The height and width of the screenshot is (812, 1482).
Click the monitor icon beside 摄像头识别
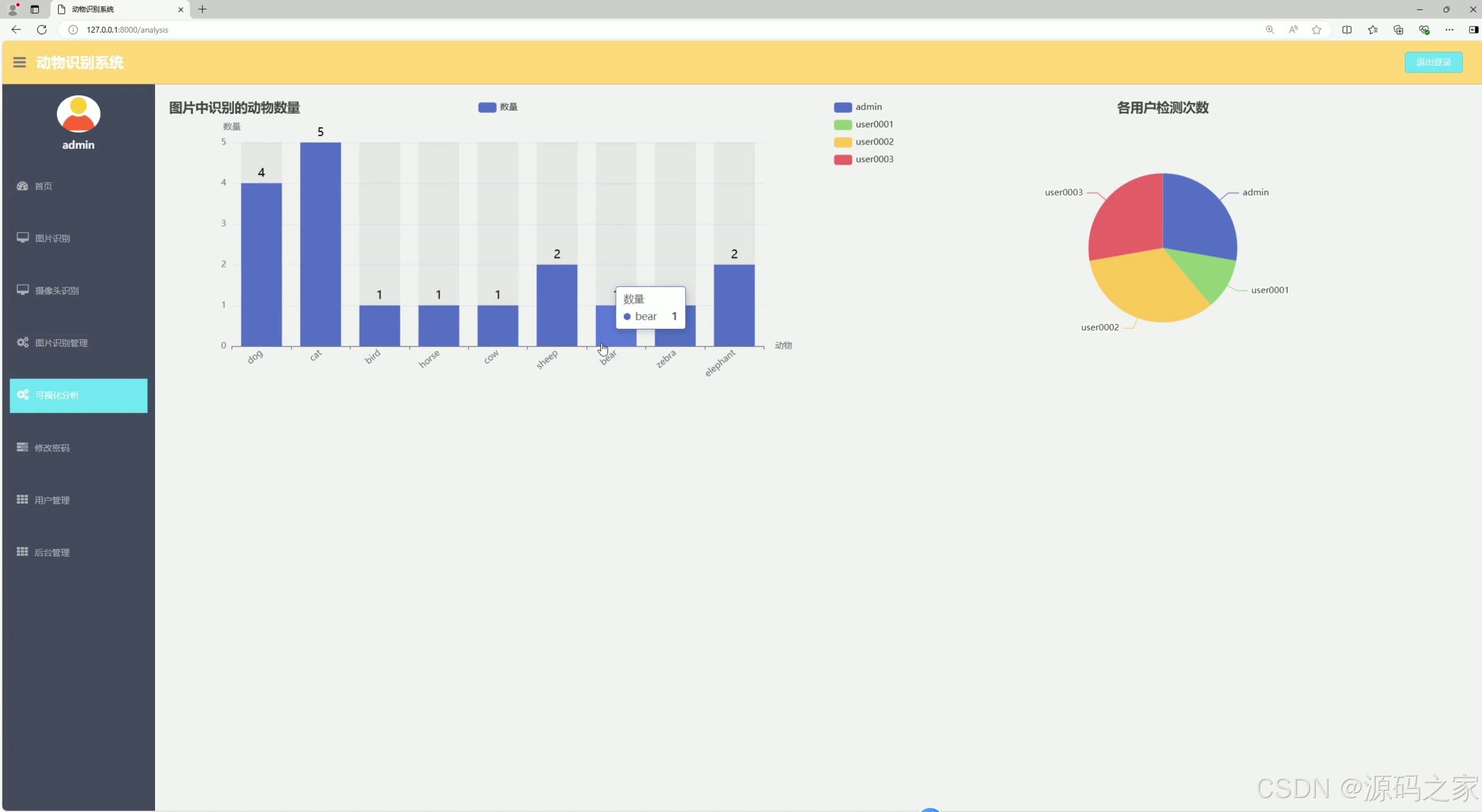[23, 290]
